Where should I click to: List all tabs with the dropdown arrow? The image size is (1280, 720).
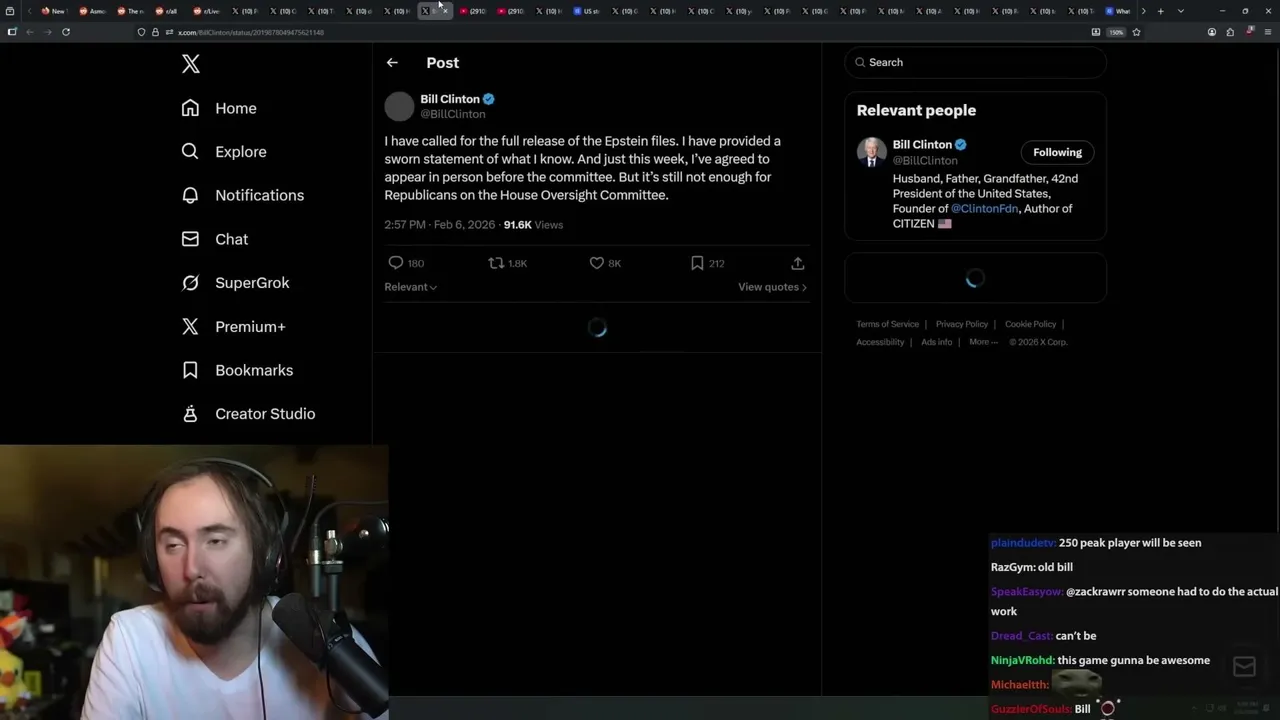[1181, 11]
